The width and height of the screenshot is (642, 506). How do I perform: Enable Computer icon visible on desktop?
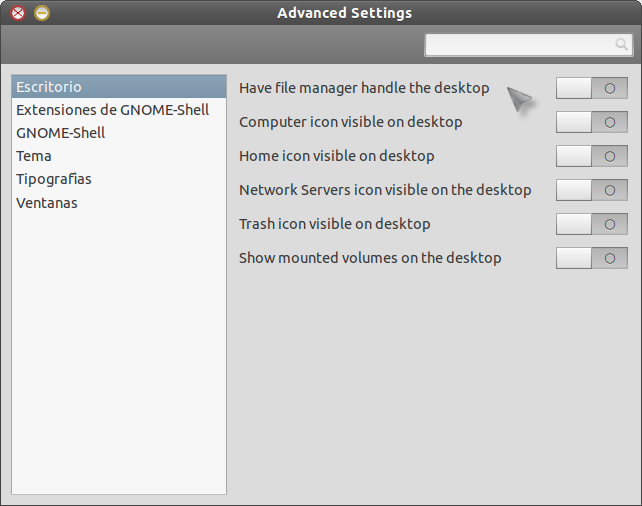(x=591, y=122)
